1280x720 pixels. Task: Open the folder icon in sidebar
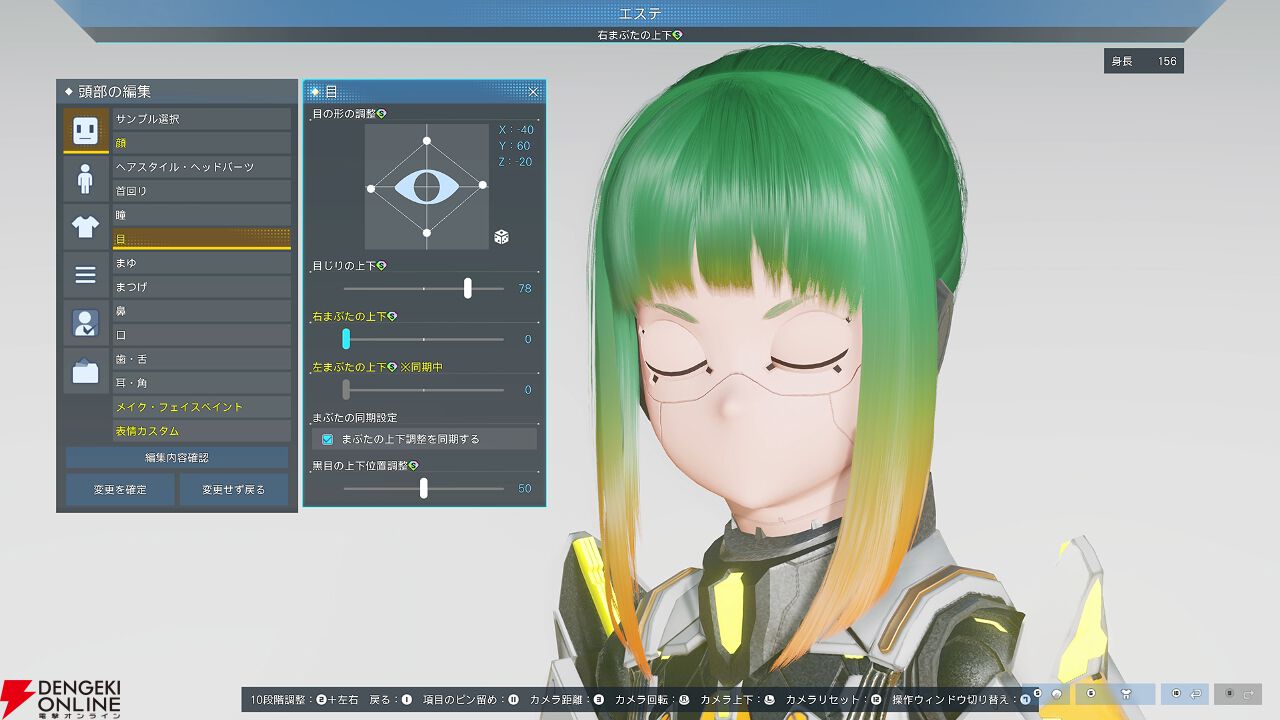pos(86,372)
